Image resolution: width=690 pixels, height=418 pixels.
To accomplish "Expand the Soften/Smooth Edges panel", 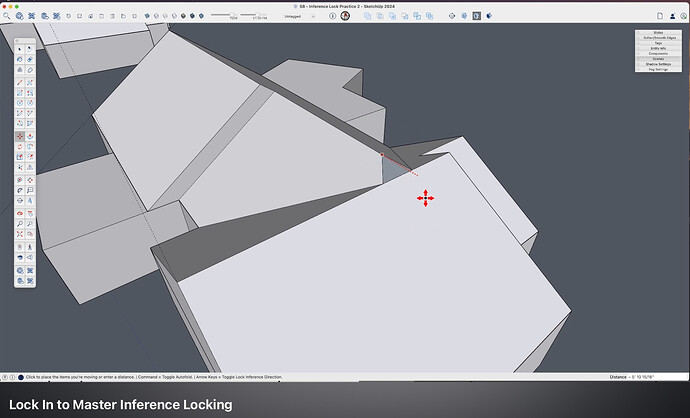I will click(x=658, y=38).
